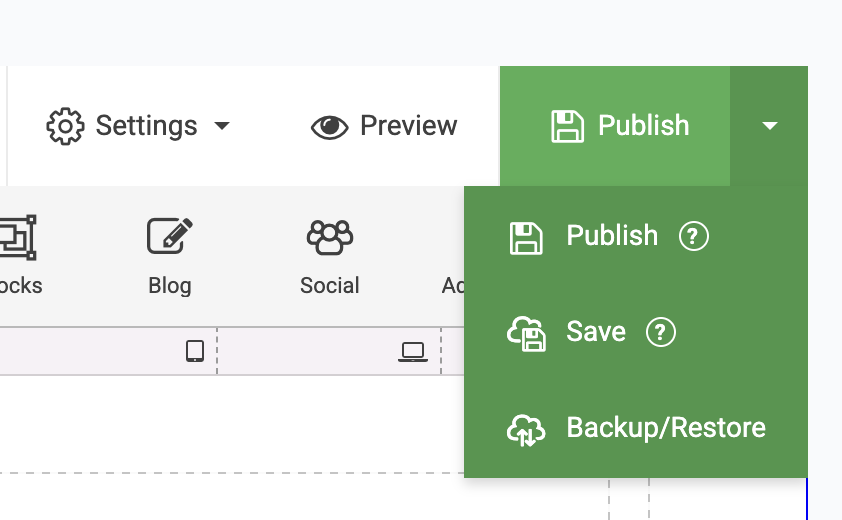
Task: Choose Publish from the dropdown menu
Action: [x=612, y=236]
